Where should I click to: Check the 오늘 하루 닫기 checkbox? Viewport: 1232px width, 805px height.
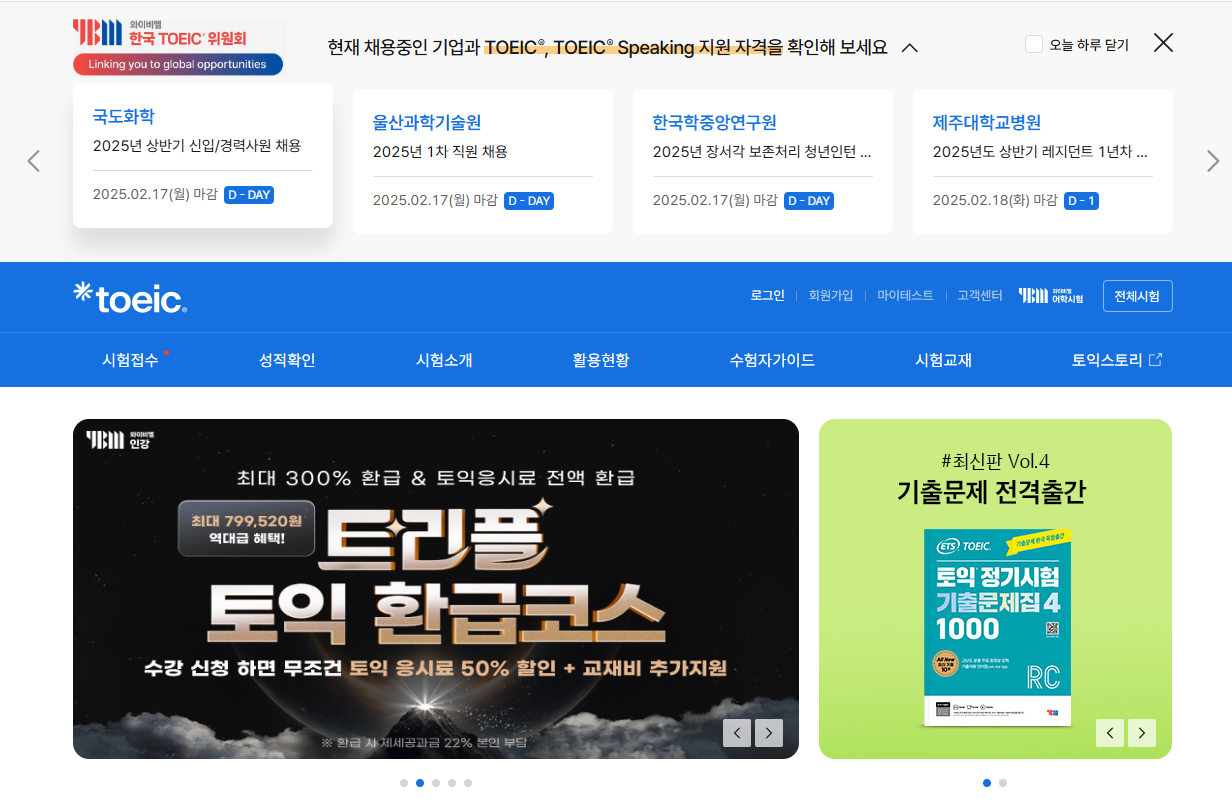1034,44
